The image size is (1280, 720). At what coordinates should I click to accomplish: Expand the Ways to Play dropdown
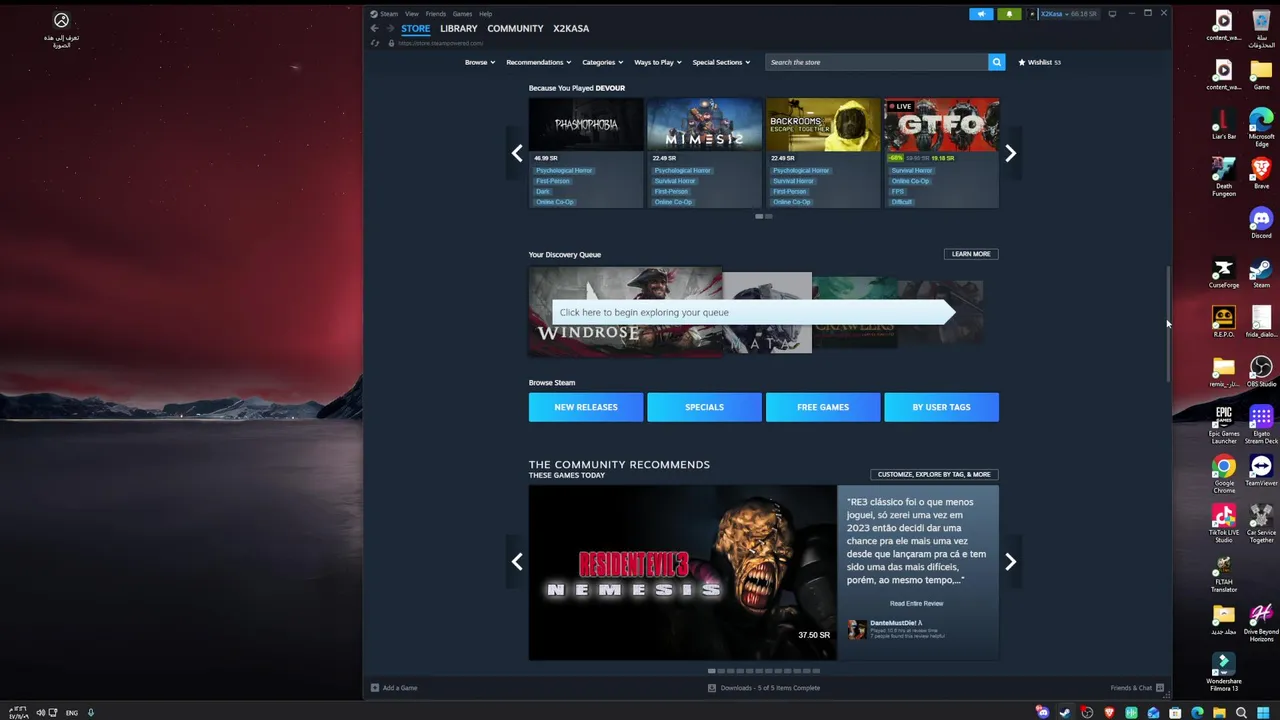tap(658, 62)
